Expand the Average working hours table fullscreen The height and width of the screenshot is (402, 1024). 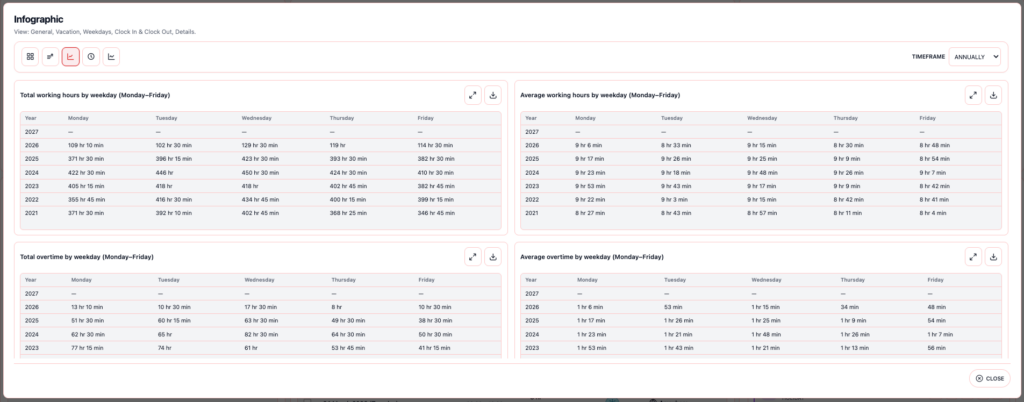click(x=973, y=95)
